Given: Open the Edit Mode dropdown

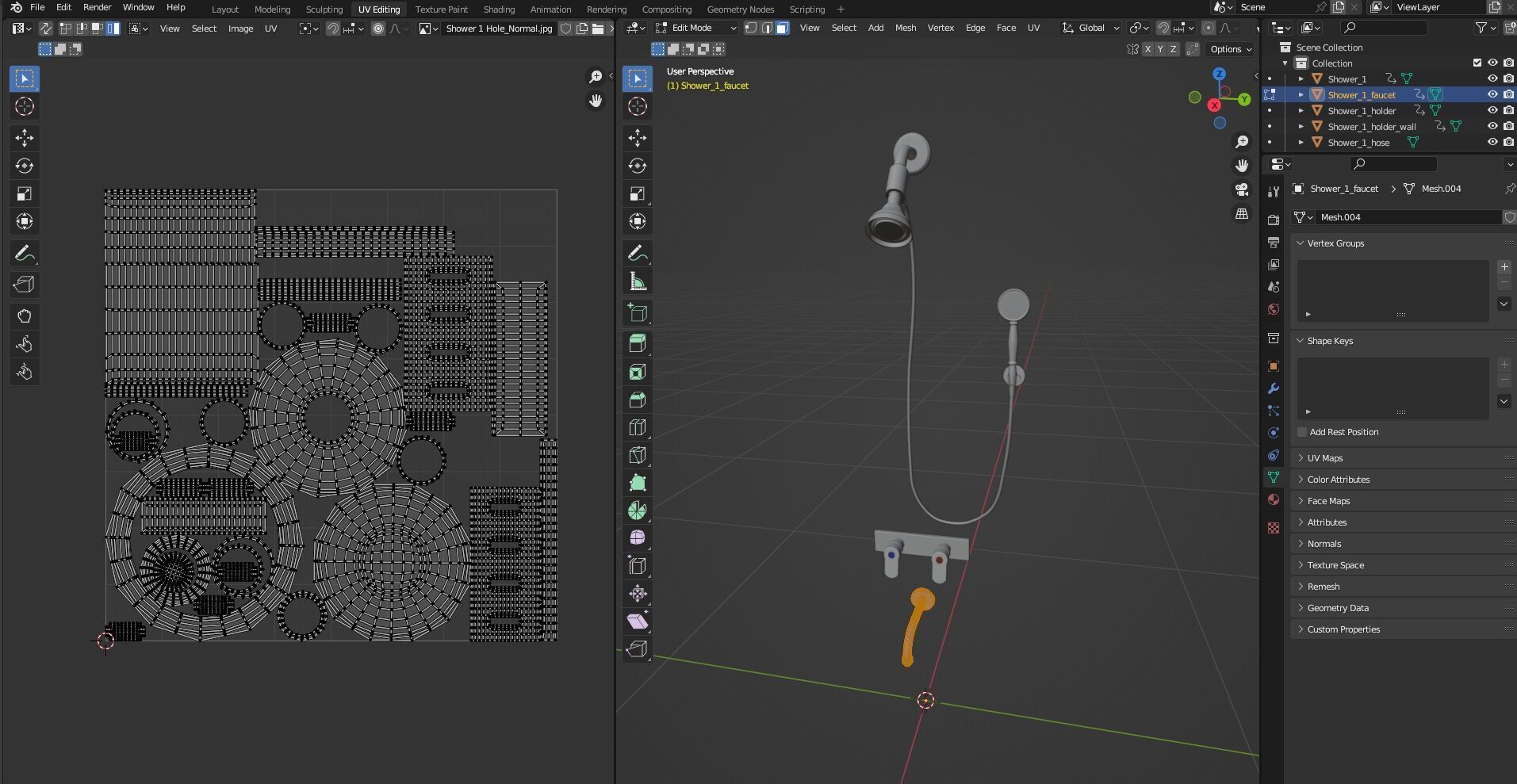Looking at the screenshot, I should coord(695,28).
